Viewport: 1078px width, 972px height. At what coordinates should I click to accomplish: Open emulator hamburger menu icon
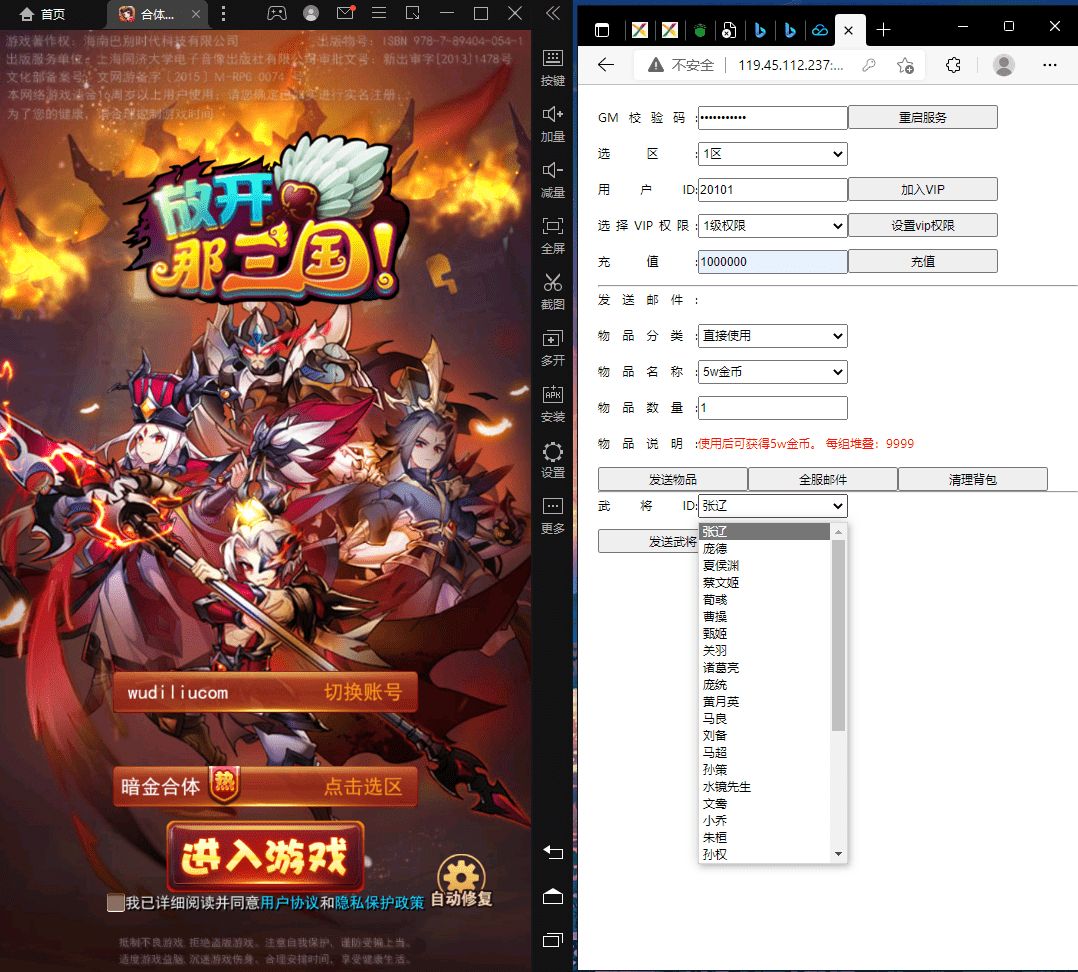tap(379, 13)
